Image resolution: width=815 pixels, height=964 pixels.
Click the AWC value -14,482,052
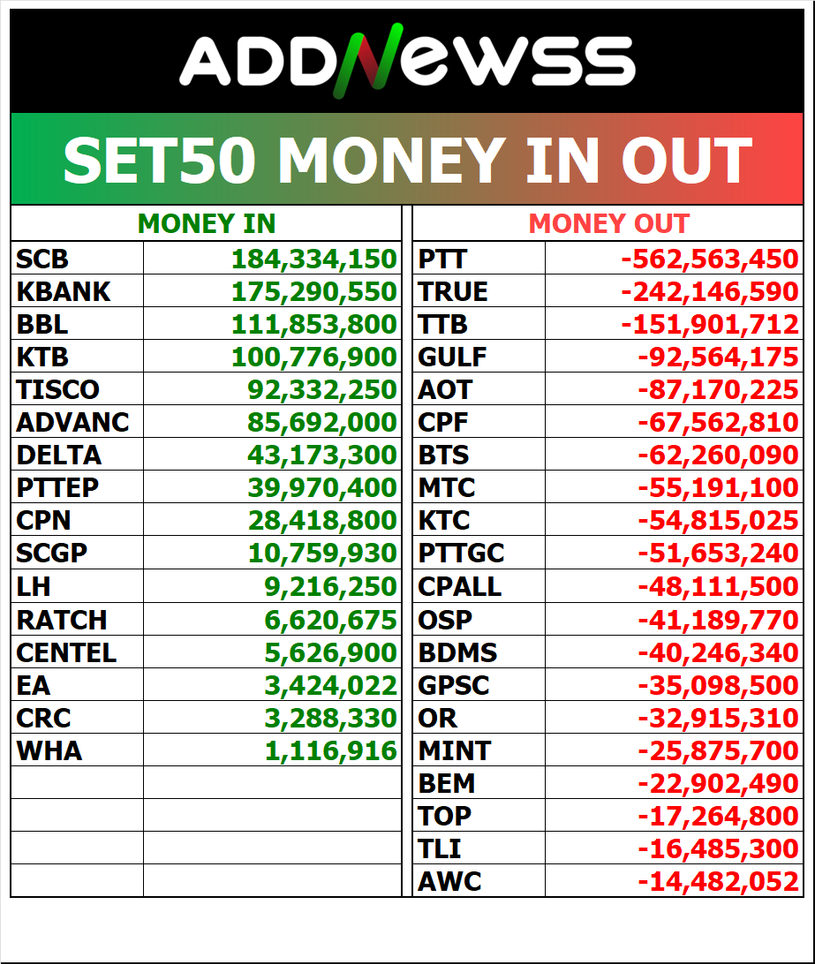717,881
